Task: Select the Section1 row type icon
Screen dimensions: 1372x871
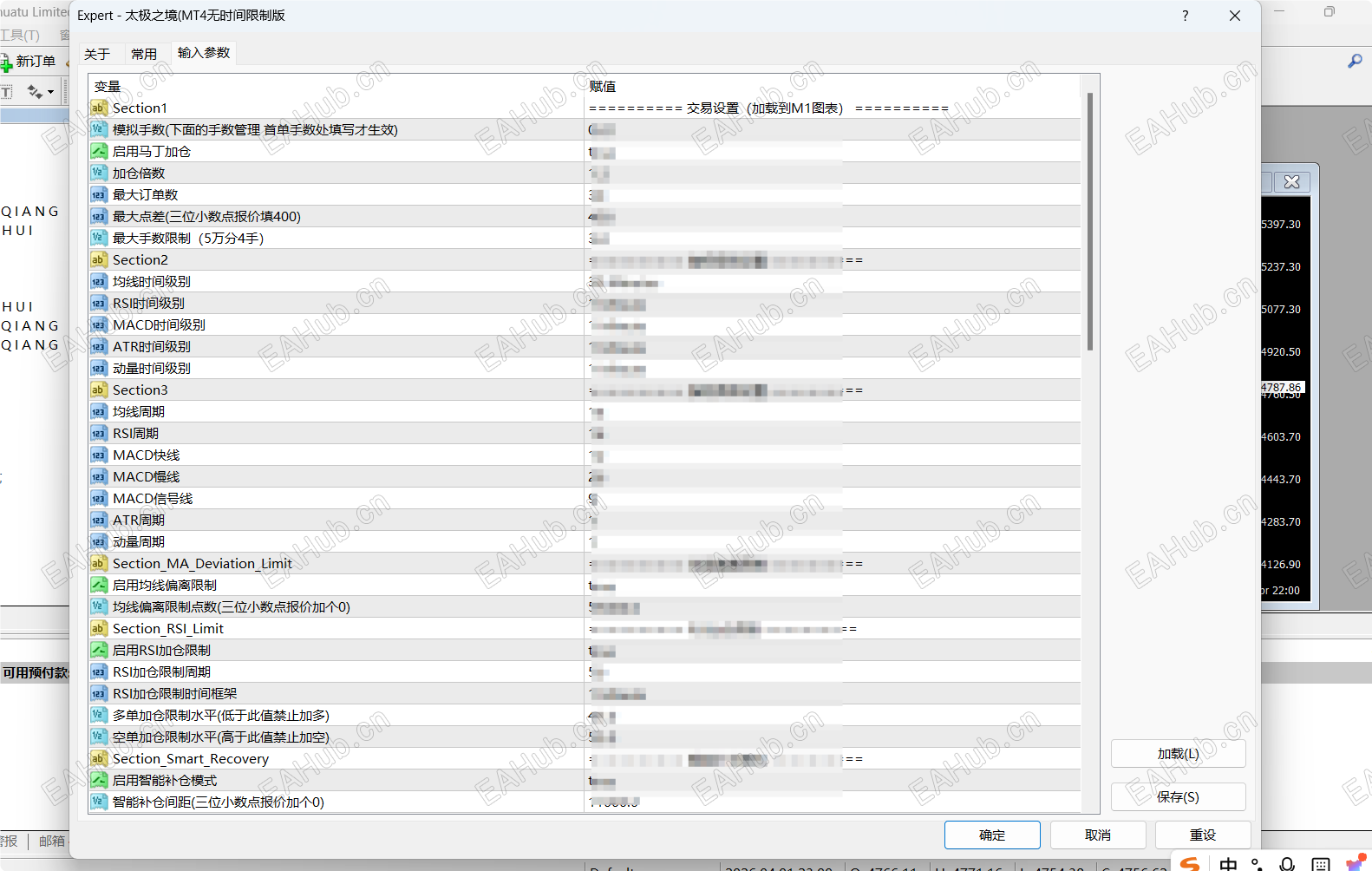Action: tap(98, 108)
